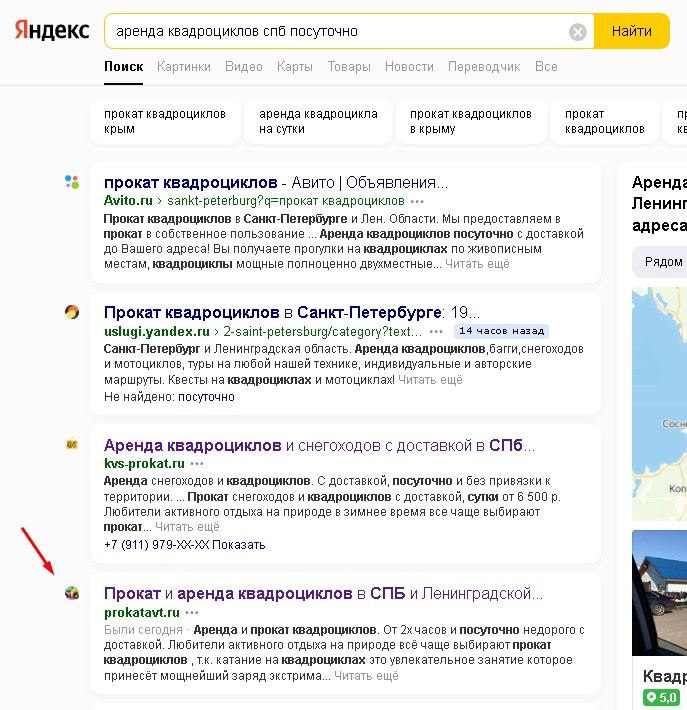Choose suggestion 'прокат квадроциклов крым'

click(165, 121)
